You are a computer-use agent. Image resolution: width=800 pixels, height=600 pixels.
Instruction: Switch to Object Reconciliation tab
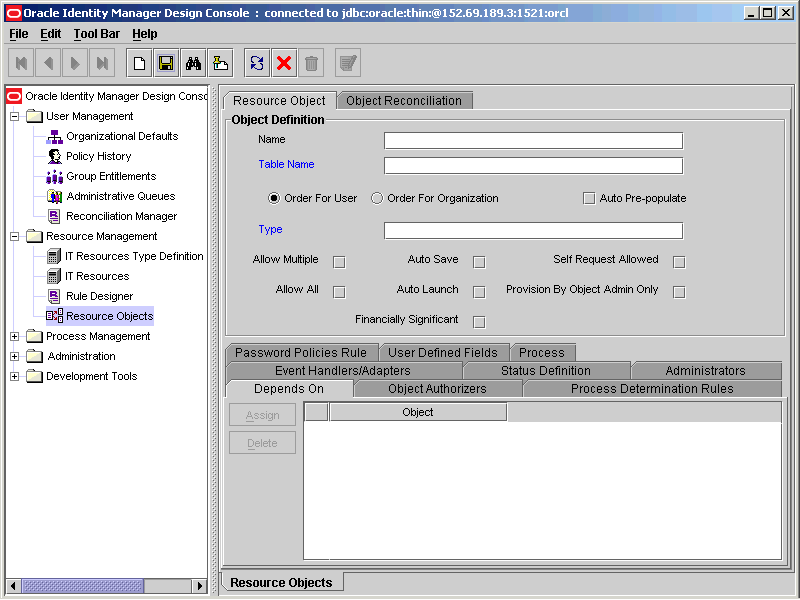coord(404,101)
